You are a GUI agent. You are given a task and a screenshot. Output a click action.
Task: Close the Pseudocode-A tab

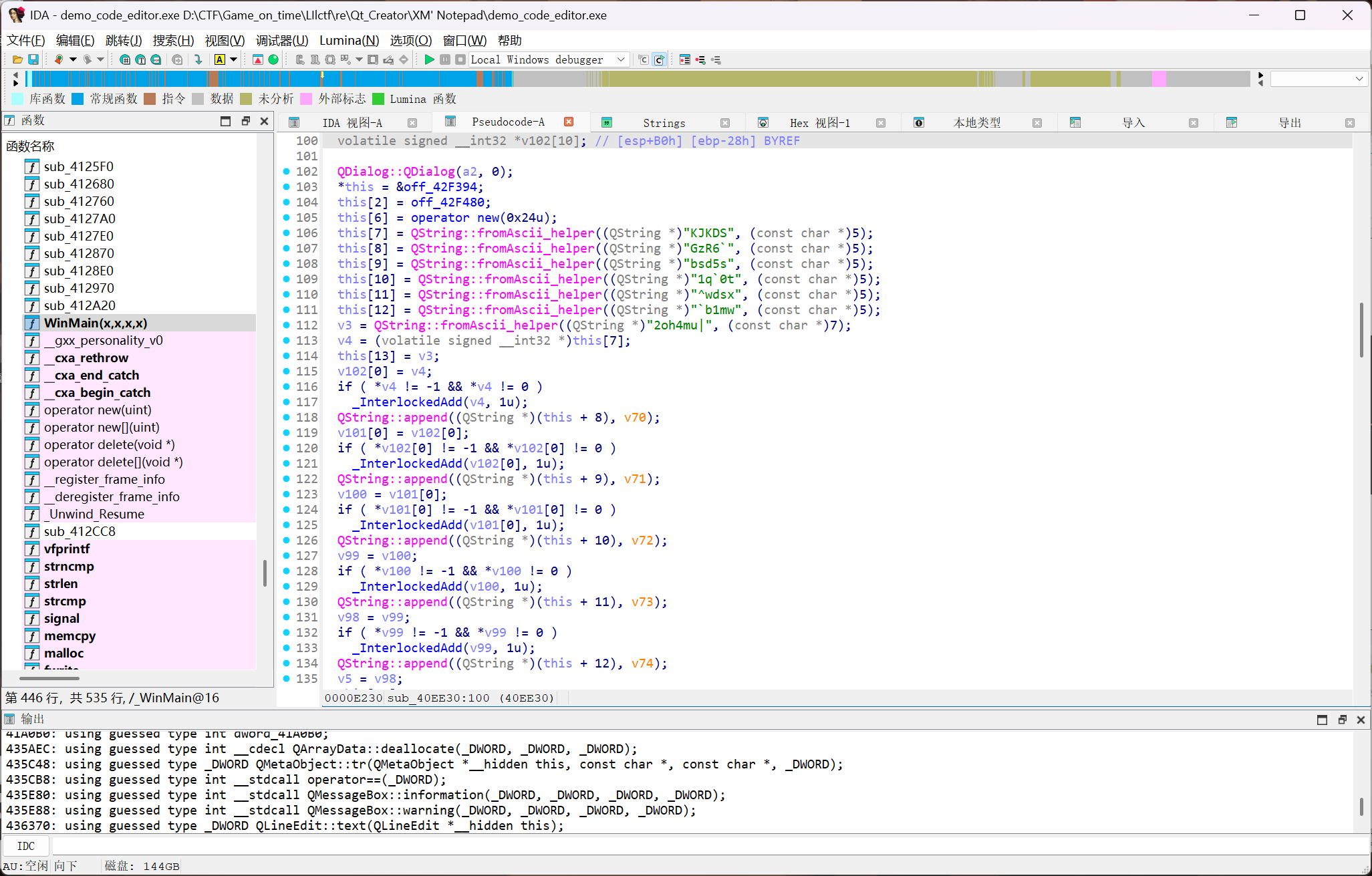(569, 122)
